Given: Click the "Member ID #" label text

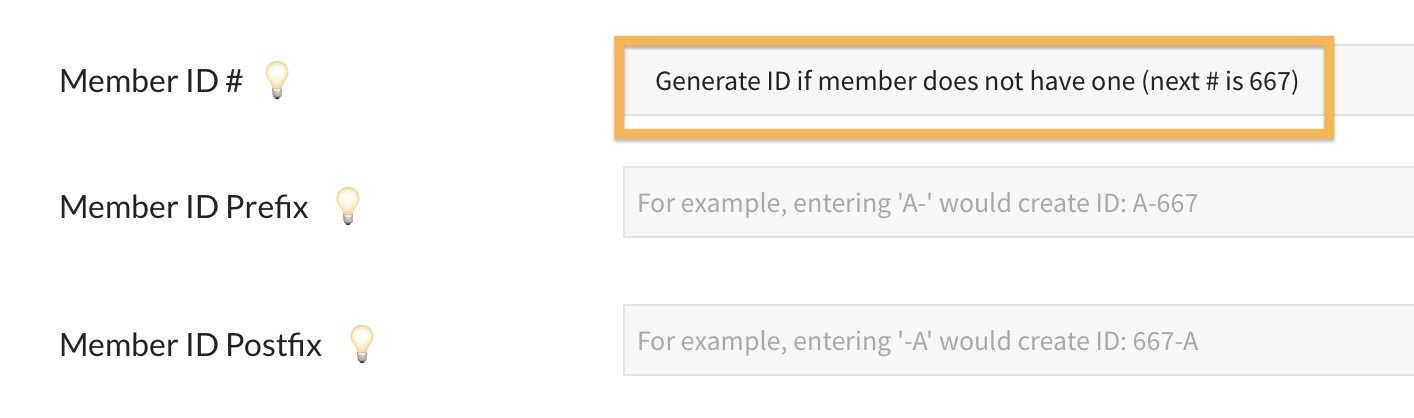Looking at the screenshot, I should 151,81.
